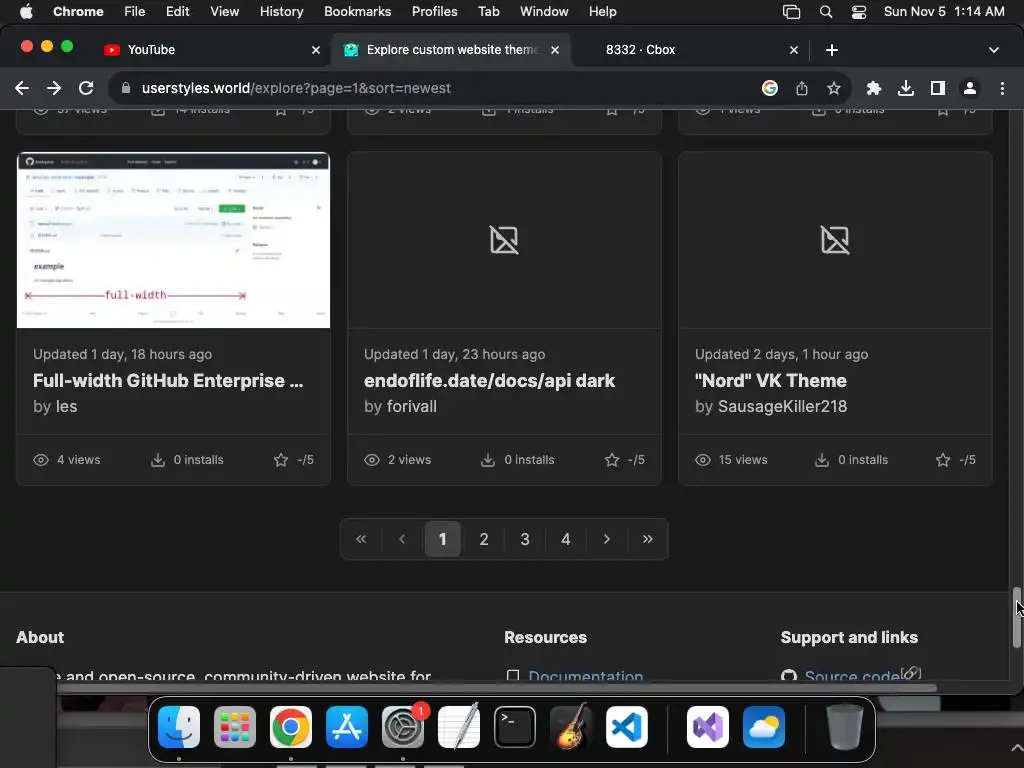Viewport: 1024px width, 768px height.
Task: Click missing-image icon on endoflife.date card
Action: coord(504,240)
